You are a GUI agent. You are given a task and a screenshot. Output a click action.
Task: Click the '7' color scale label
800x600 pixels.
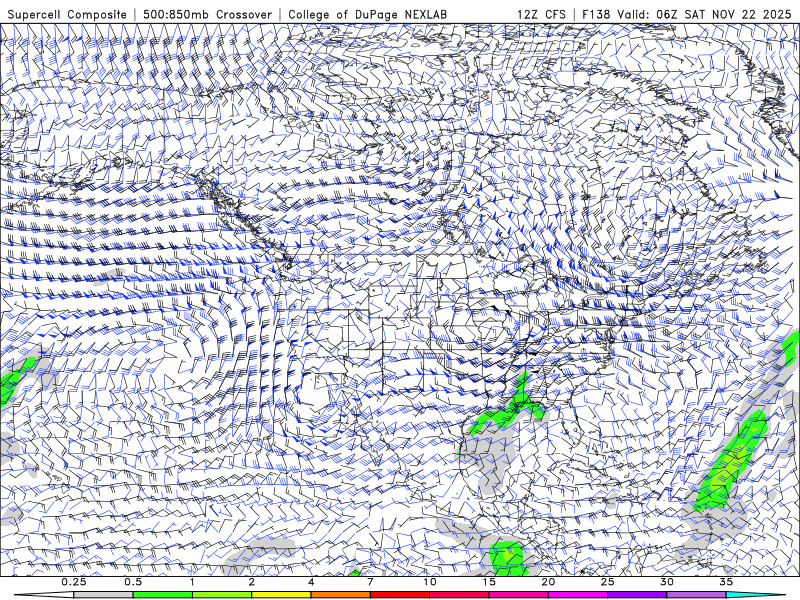370,582
